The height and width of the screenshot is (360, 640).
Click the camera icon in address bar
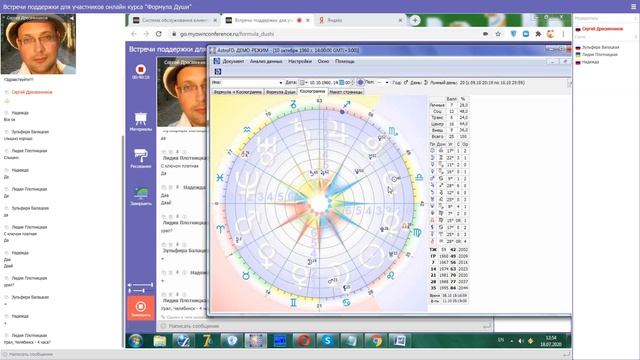(x=485, y=34)
